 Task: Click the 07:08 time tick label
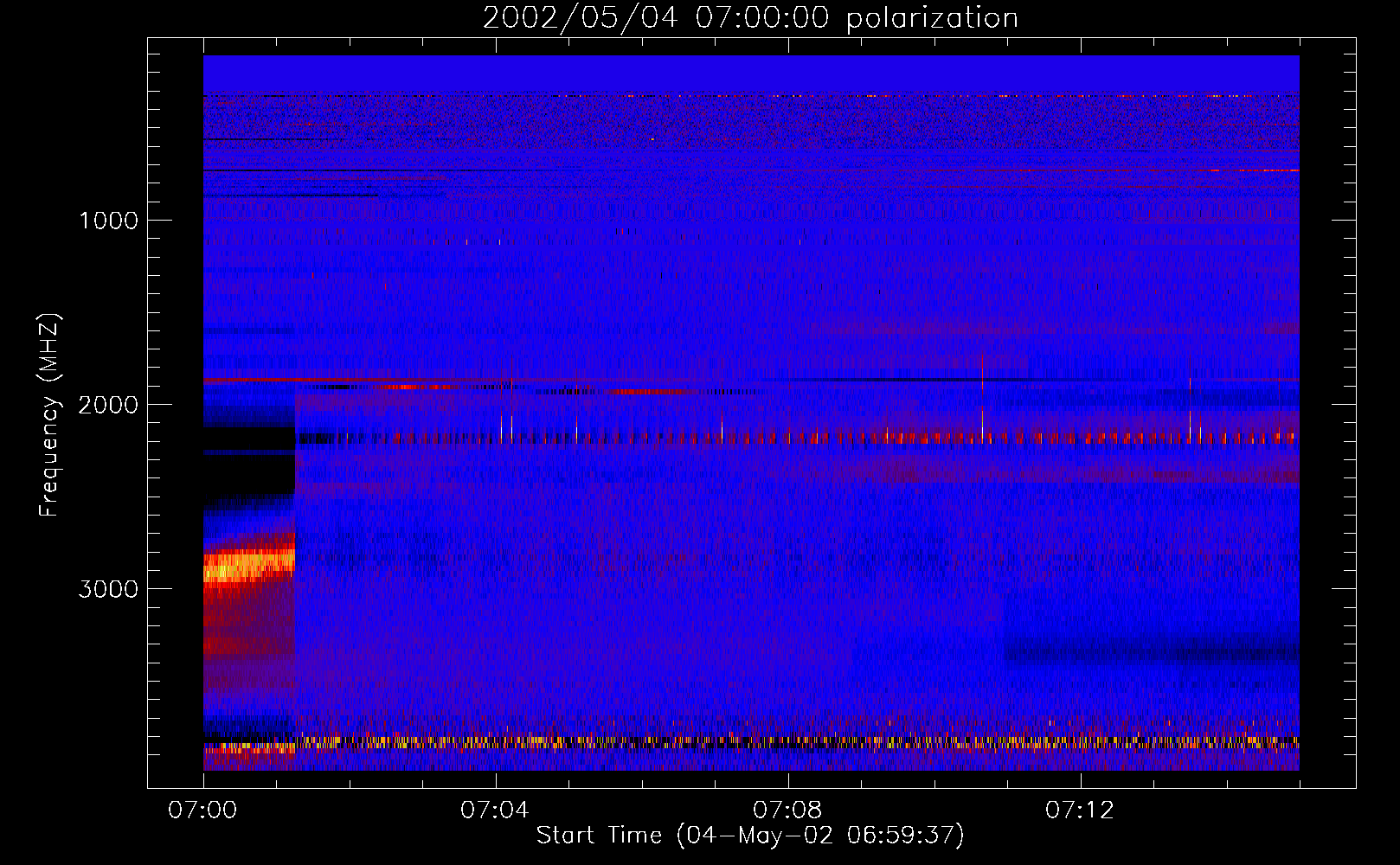pyautogui.click(x=787, y=811)
